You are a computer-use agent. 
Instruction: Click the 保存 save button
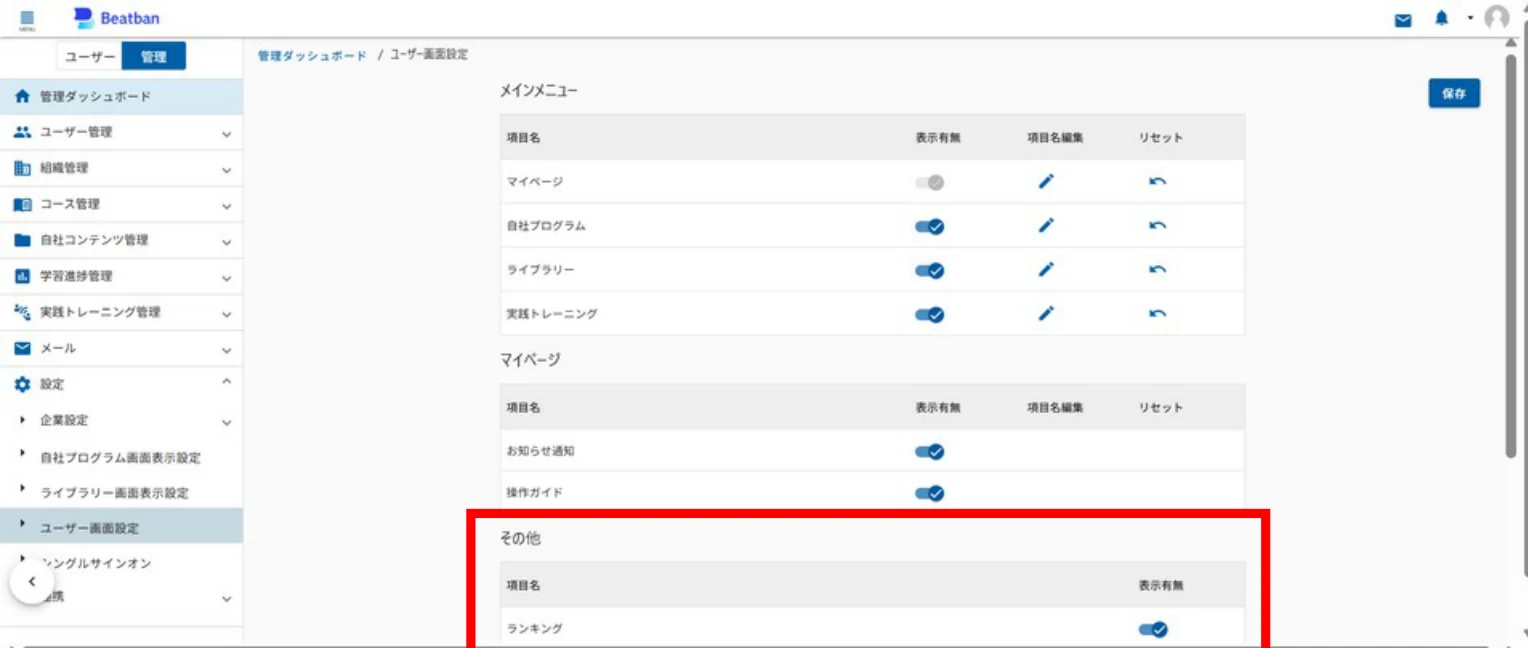(x=1454, y=93)
